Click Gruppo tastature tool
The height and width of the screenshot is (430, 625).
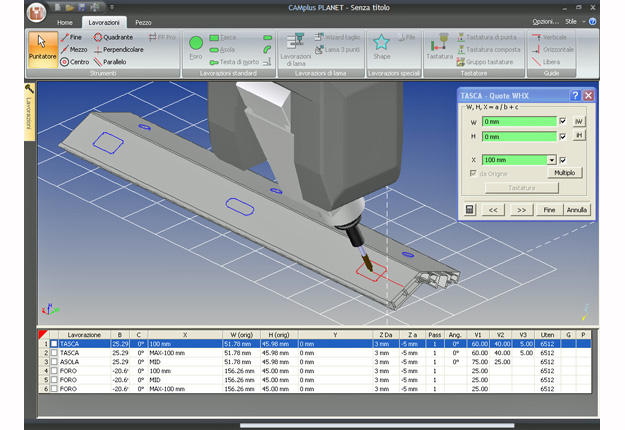coord(485,62)
